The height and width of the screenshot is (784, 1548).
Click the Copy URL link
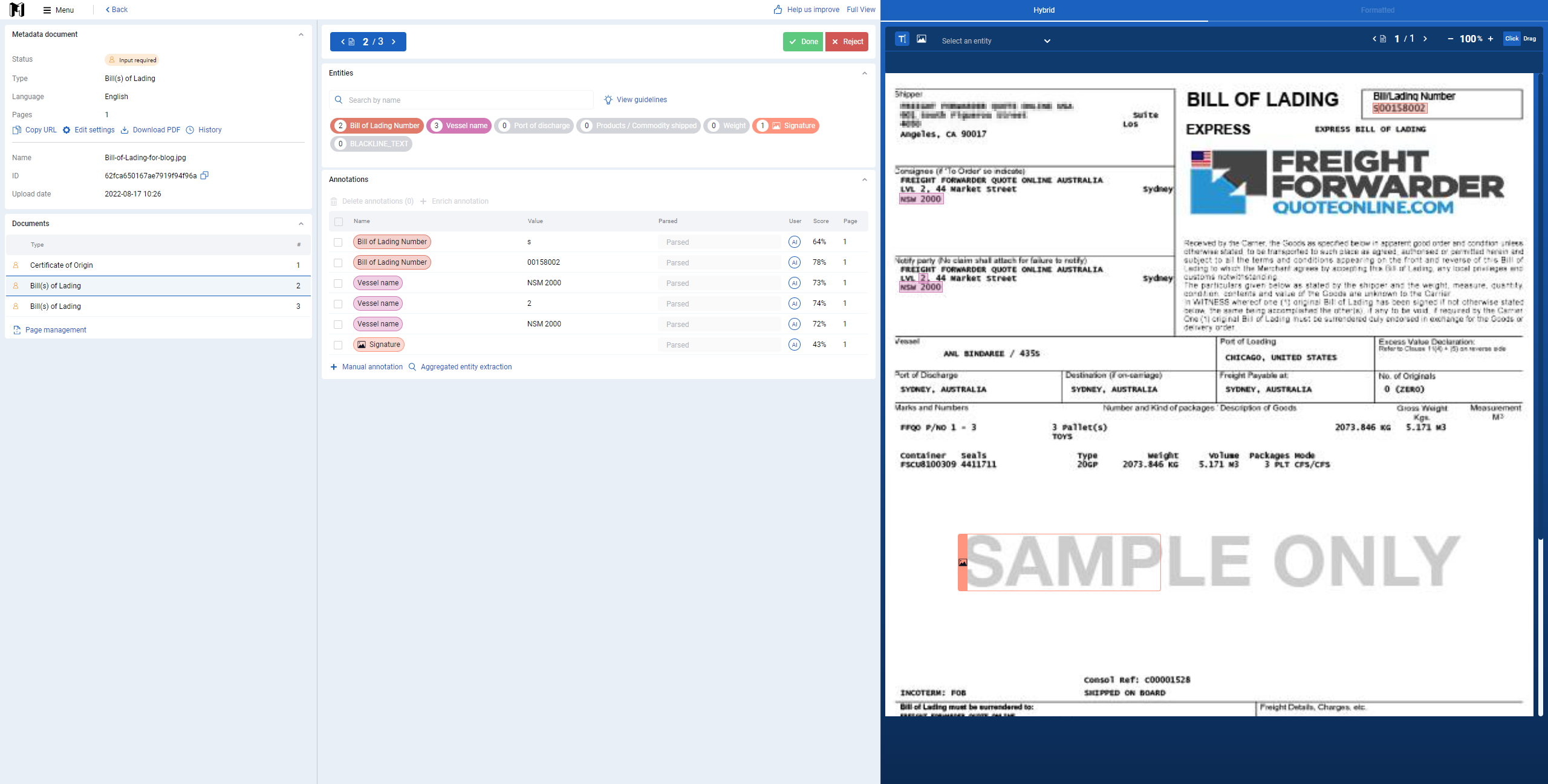[34, 130]
